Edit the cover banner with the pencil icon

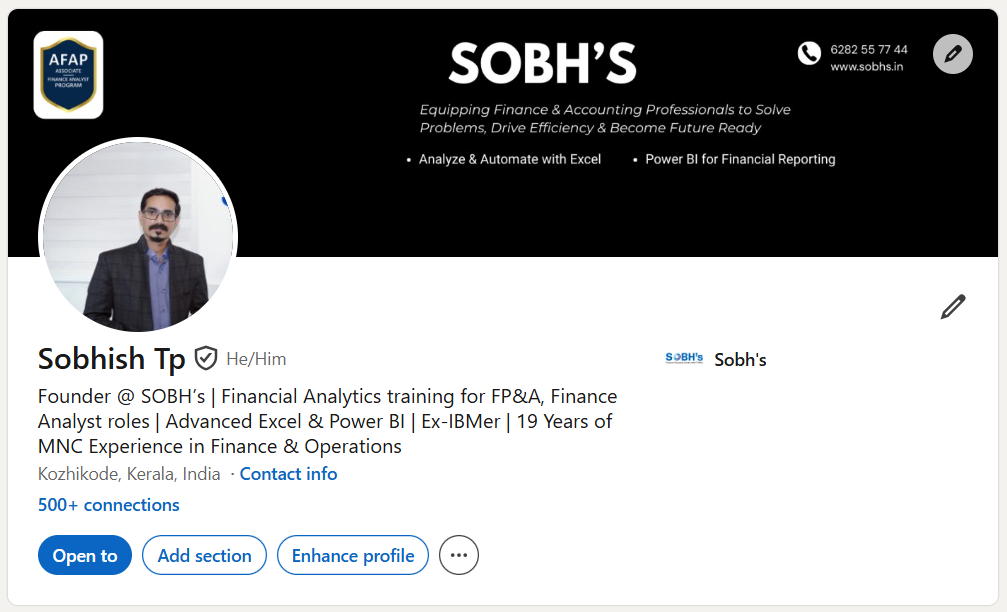[951, 54]
